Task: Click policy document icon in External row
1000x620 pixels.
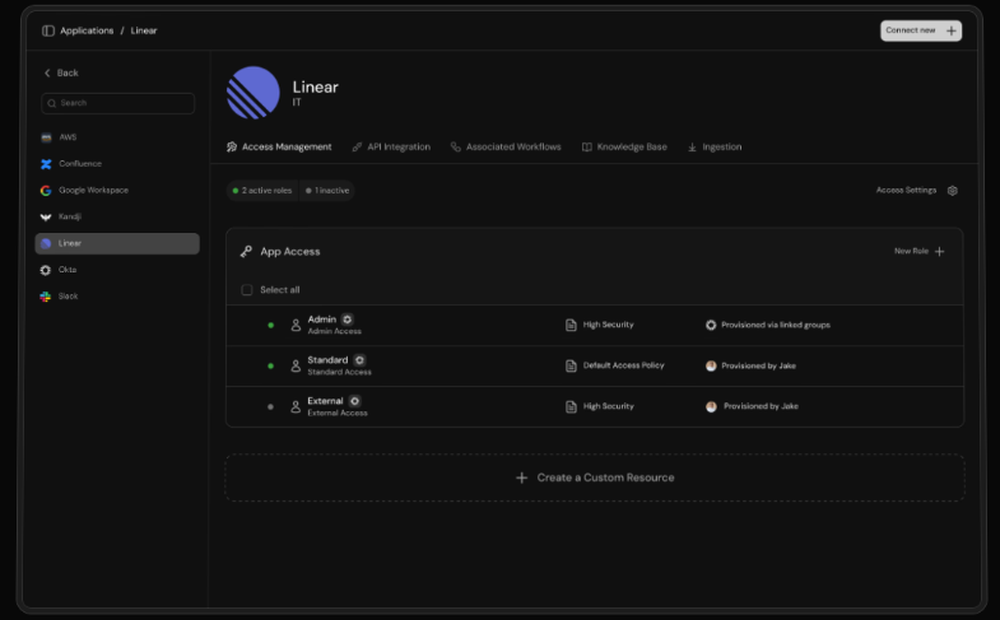Action: click(x=571, y=407)
